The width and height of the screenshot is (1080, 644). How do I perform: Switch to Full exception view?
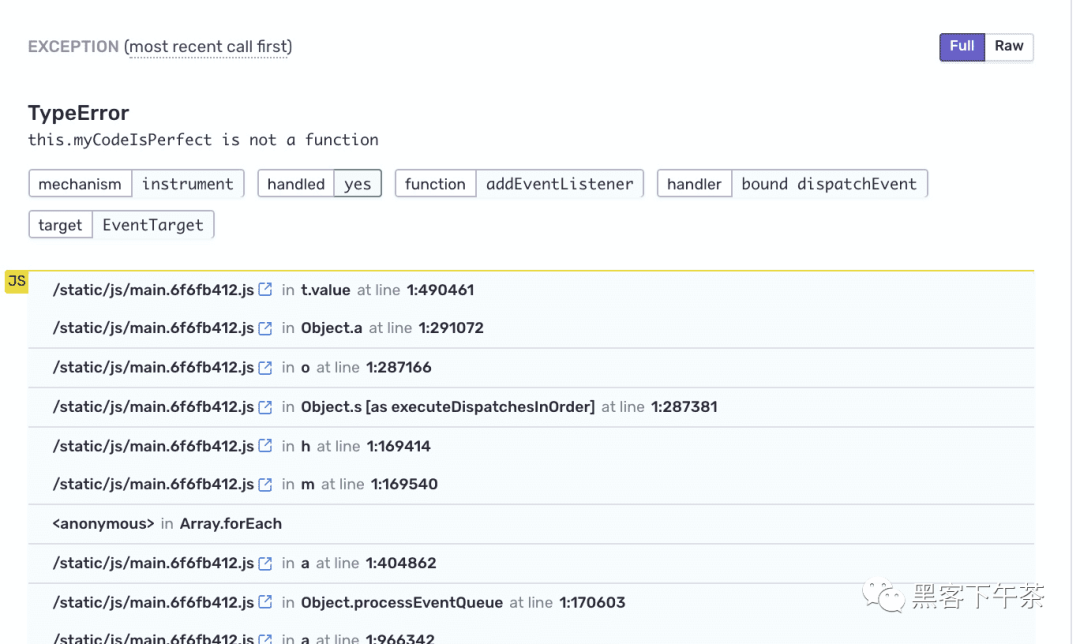962,47
